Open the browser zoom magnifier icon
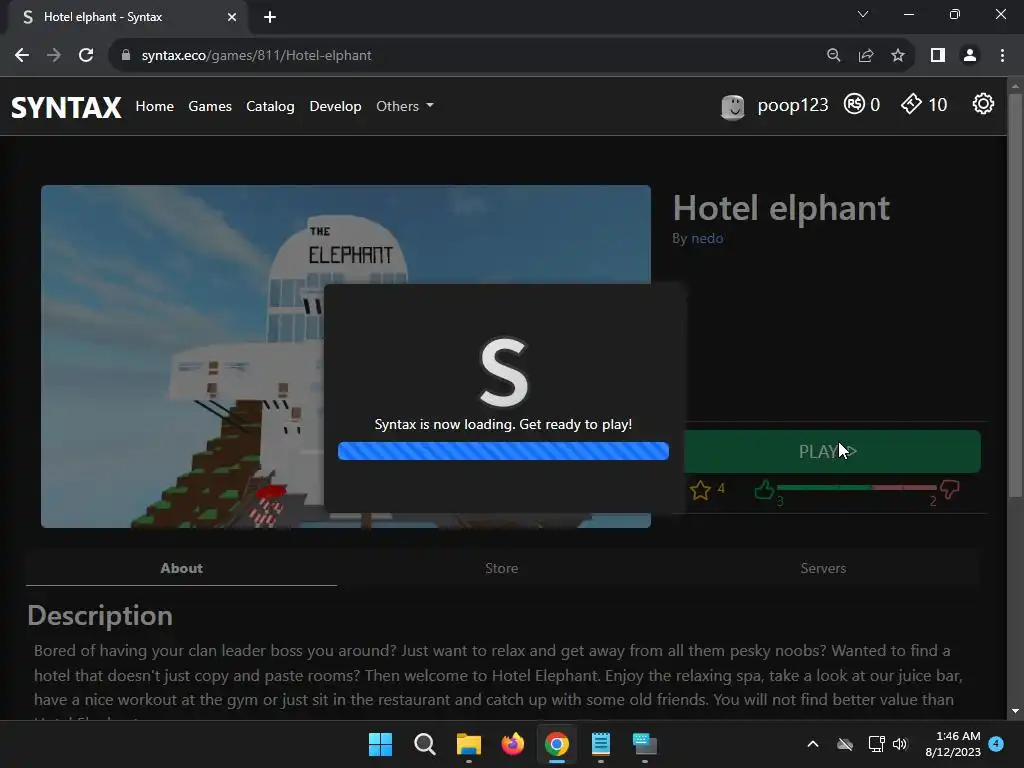This screenshot has height=768, width=1024. tap(833, 56)
